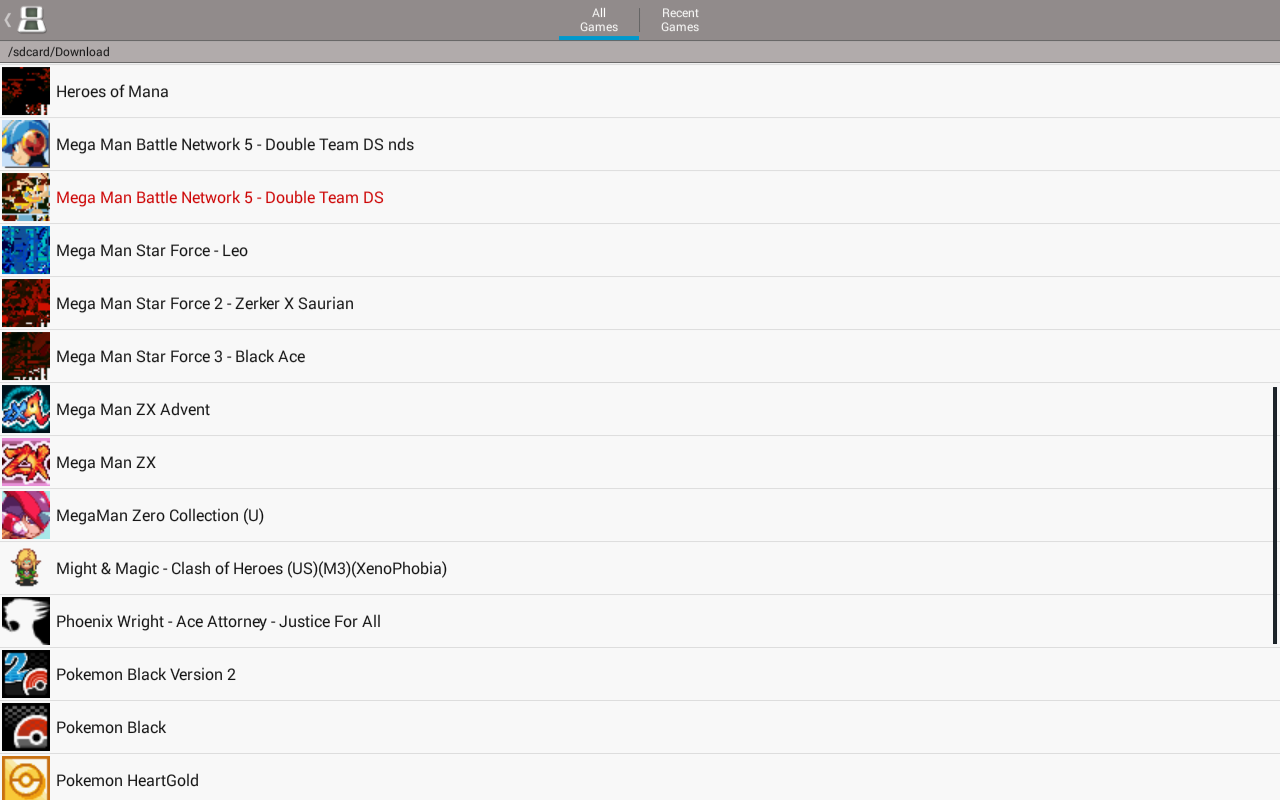Select Mega Man Star Force 2 - Zerker X Saurian
The height and width of the screenshot is (800, 1280).
[204, 303]
